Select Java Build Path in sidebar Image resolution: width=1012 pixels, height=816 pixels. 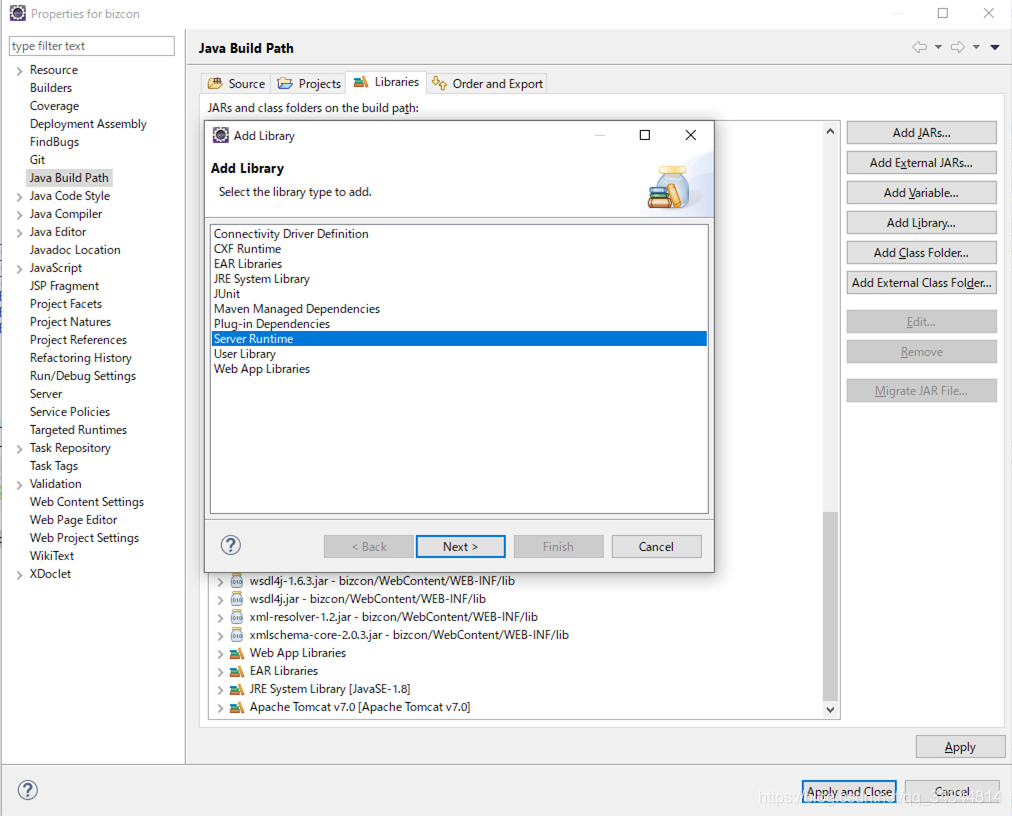69,178
